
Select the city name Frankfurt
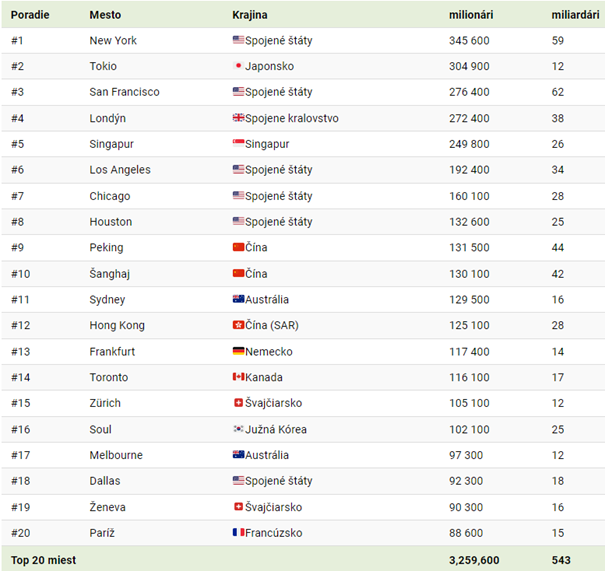click(x=112, y=352)
